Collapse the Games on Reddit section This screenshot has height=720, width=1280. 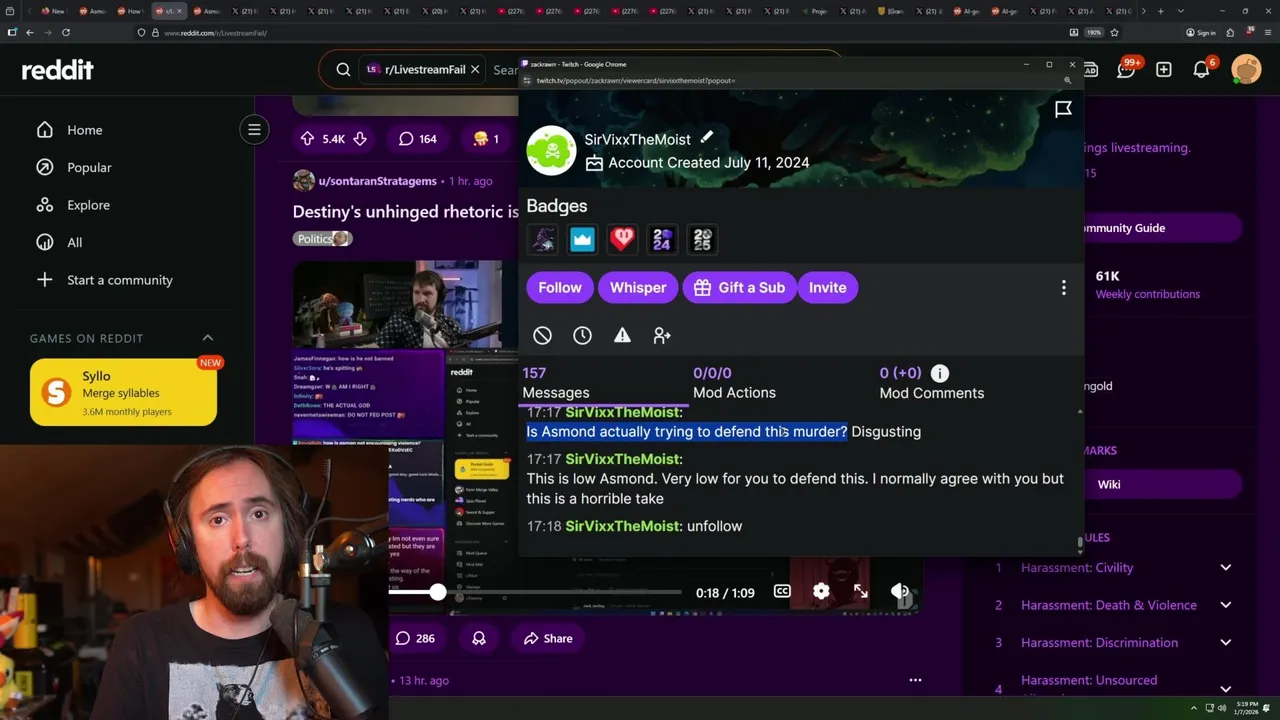pyautogui.click(x=208, y=338)
